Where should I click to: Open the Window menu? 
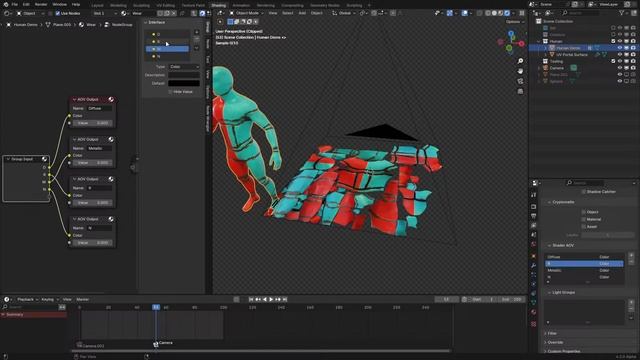60,4
